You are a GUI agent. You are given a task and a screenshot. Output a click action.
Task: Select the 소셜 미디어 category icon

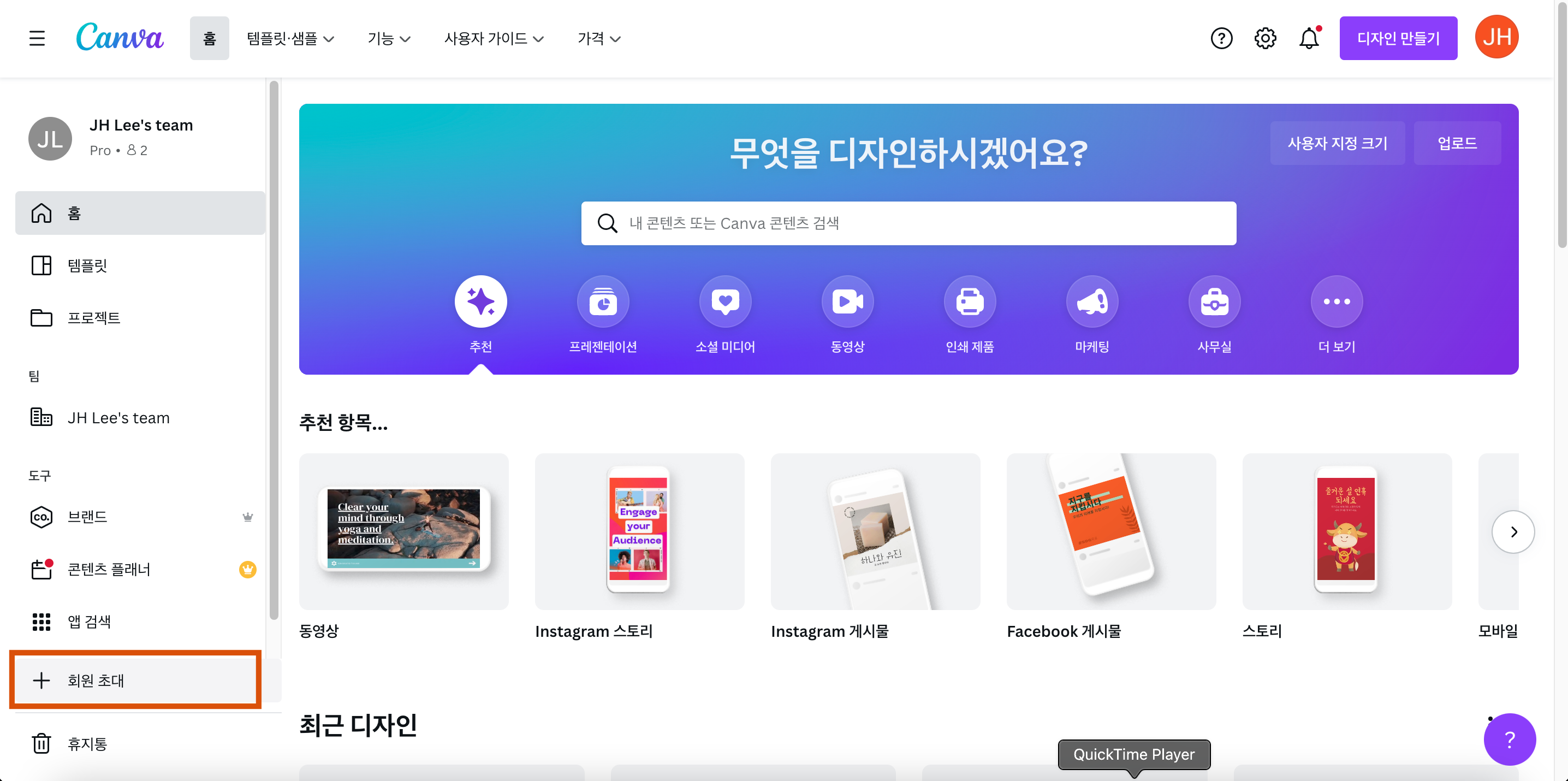(725, 302)
